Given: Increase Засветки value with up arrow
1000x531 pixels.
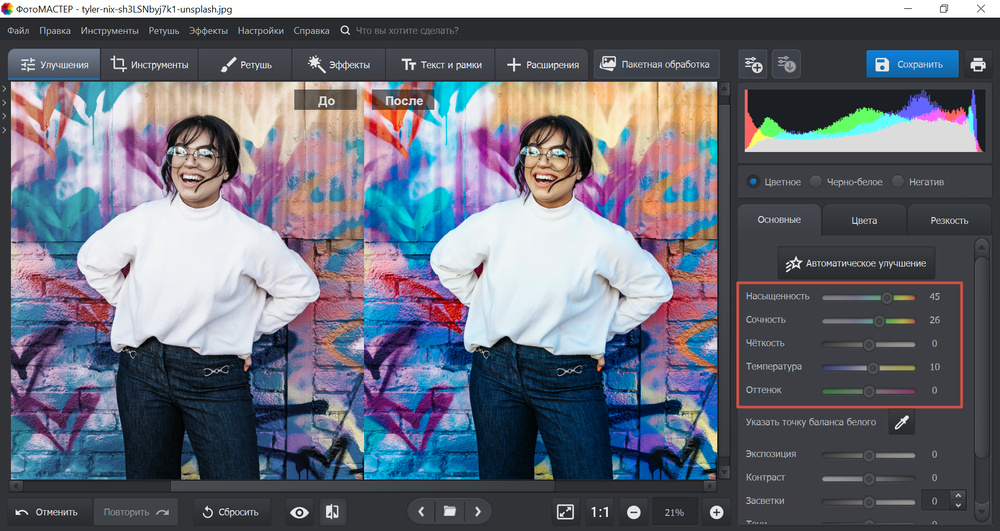Looking at the screenshot, I should coord(958,496).
